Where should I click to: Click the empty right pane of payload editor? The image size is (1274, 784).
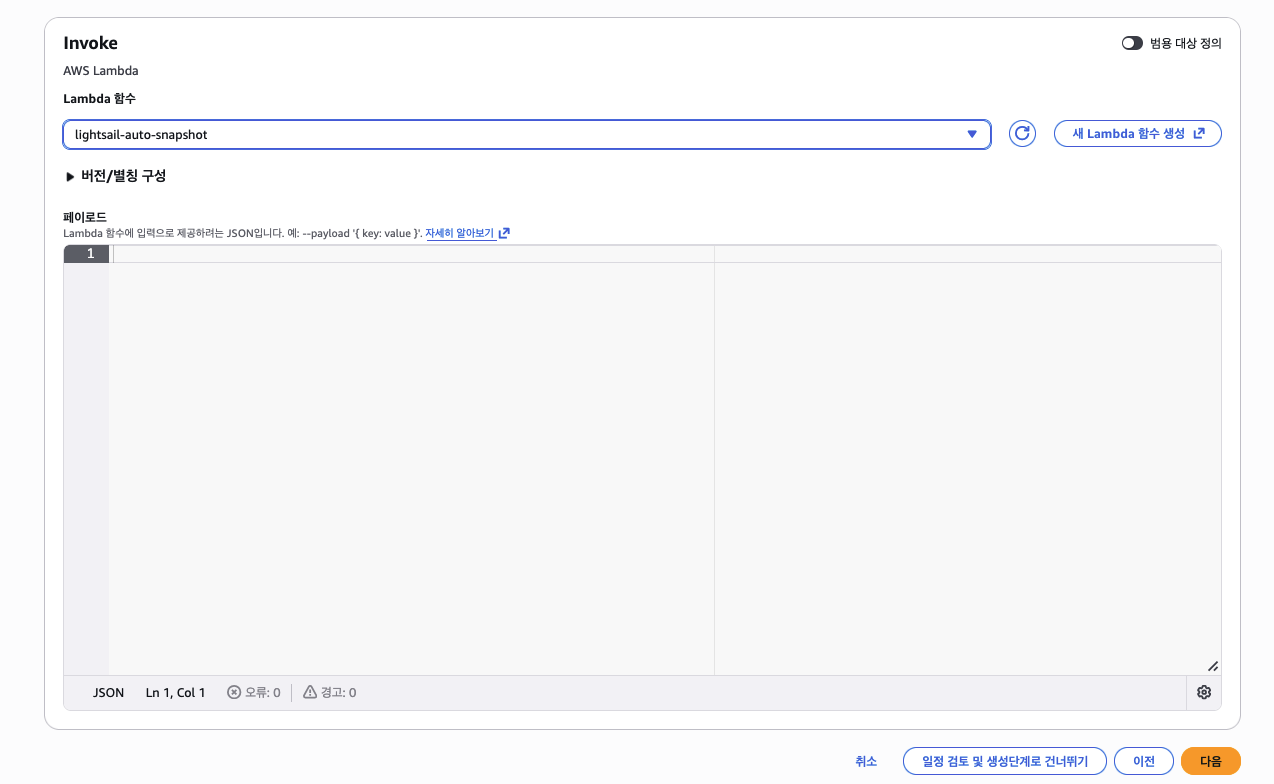click(x=966, y=460)
